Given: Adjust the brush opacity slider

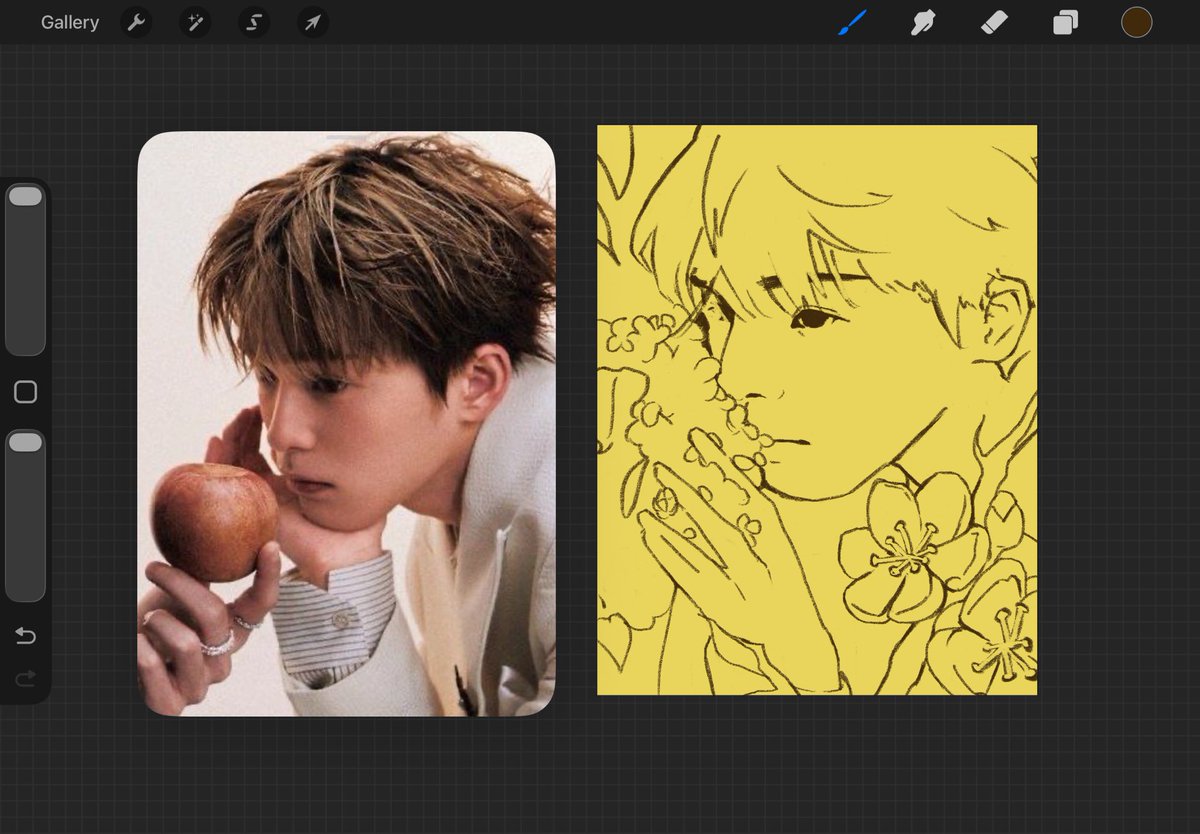Looking at the screenshot, I should coord(25,516).
